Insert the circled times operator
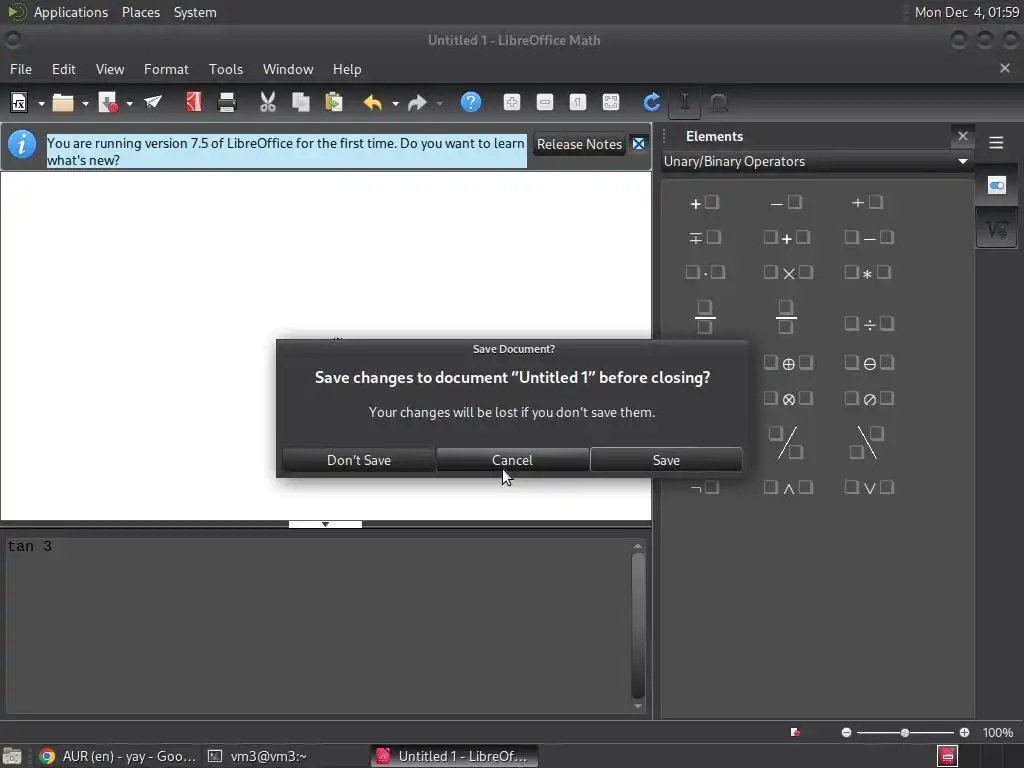This screenshot has height=768, width=1024. [x=788, y=399]
